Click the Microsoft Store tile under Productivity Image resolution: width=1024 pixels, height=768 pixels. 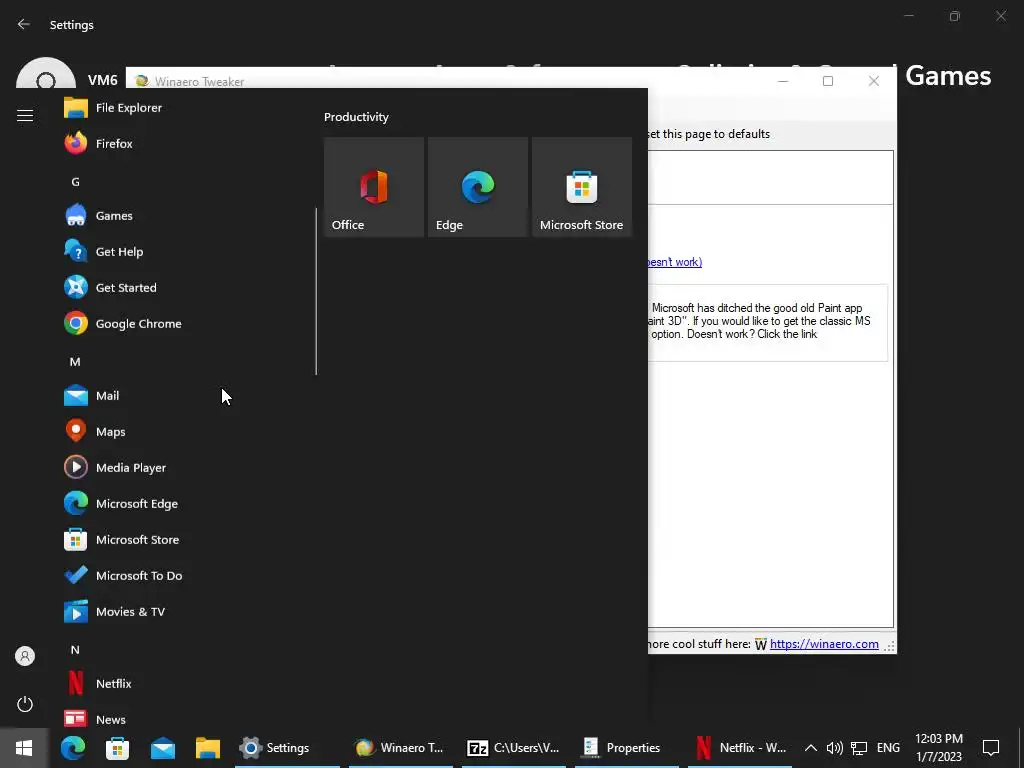[x=582, y=187]
